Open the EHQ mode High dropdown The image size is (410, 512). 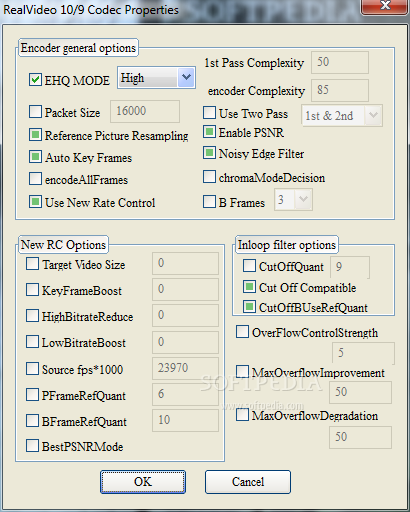(x=156, y=77)
